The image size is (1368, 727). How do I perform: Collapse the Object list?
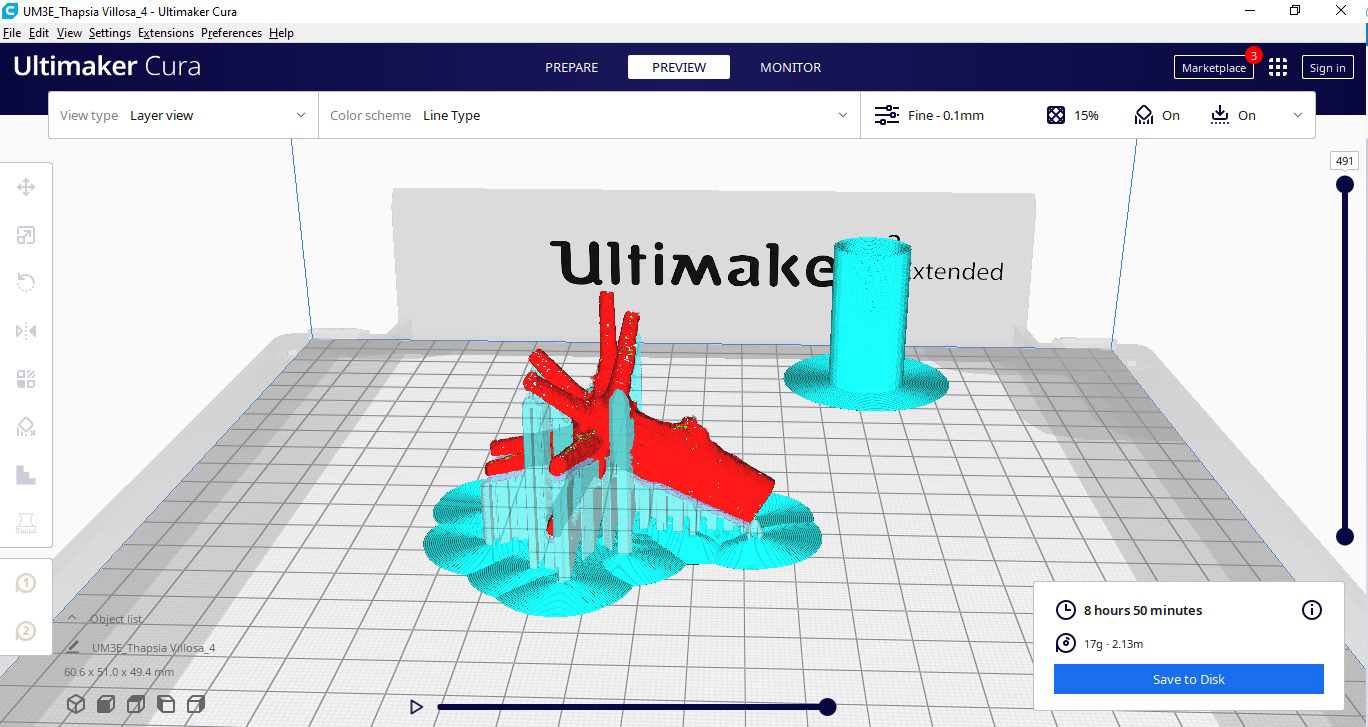tap(73, 619)
